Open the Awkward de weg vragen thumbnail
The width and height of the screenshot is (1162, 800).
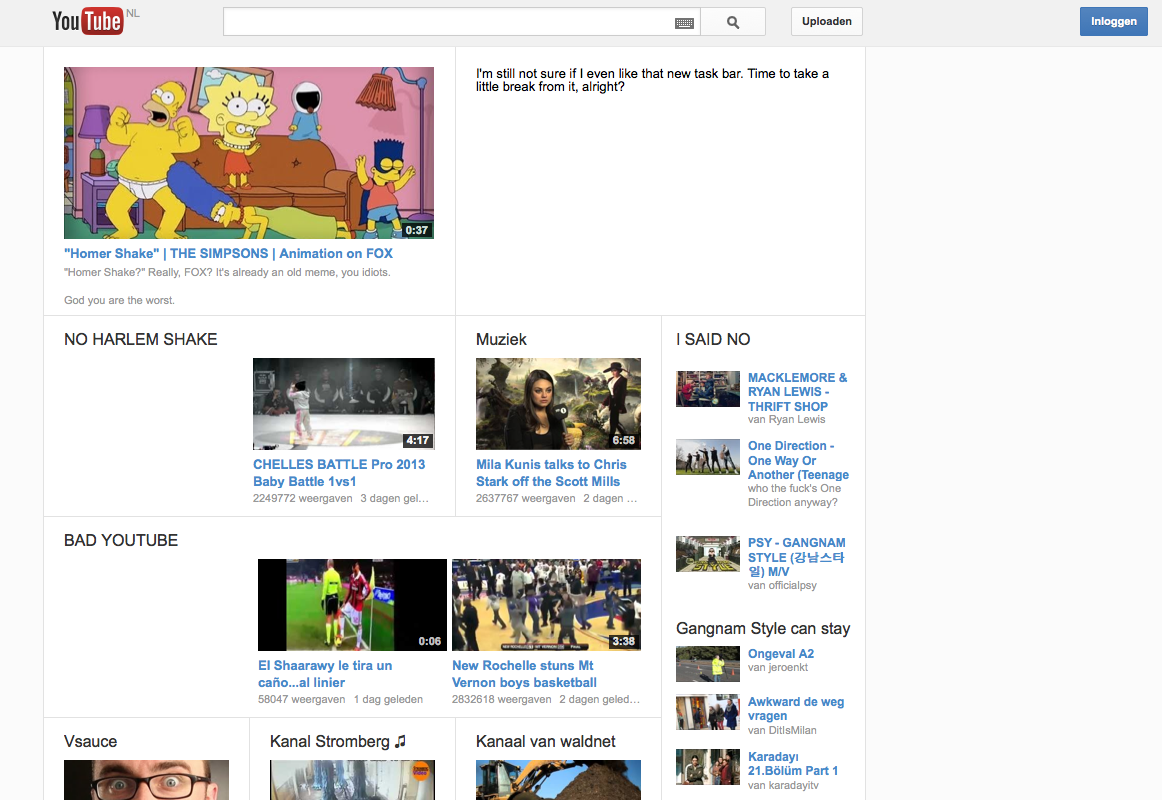click(708, 712)
